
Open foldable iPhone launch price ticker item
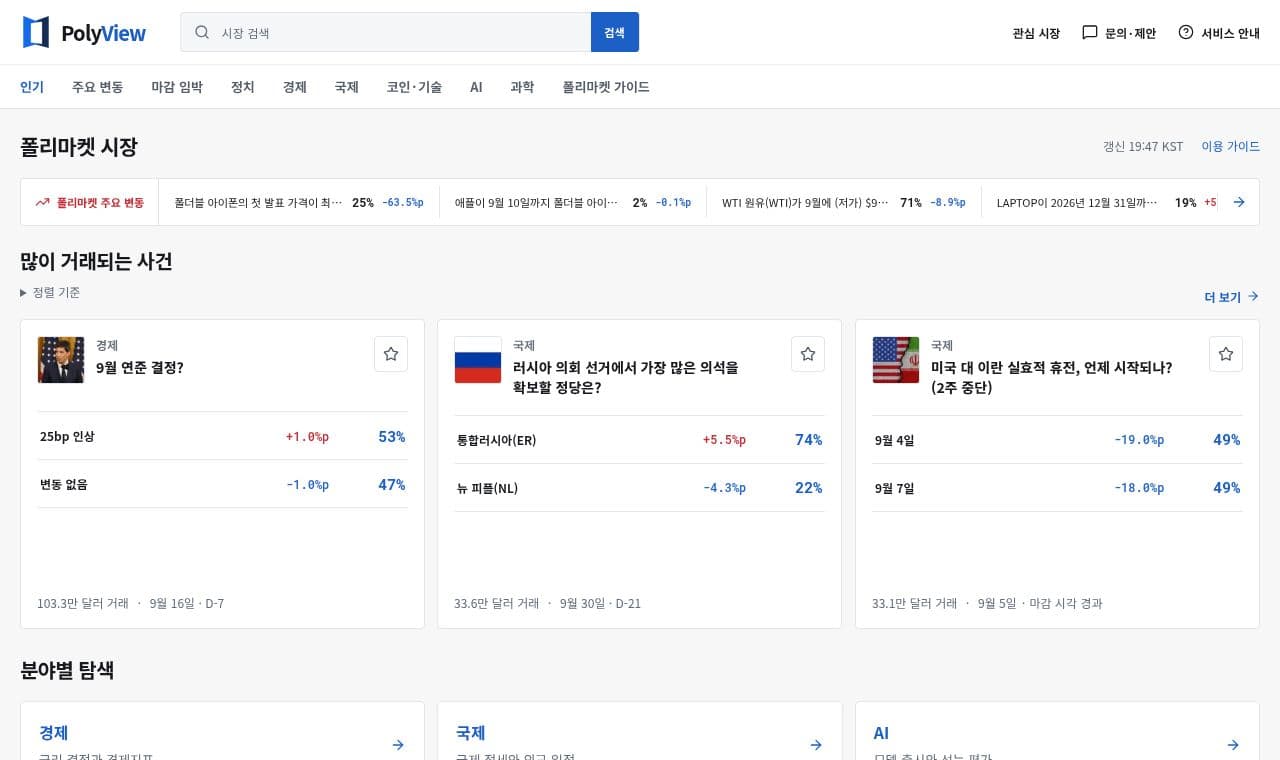pyautogui.click(x=299, y=202)
